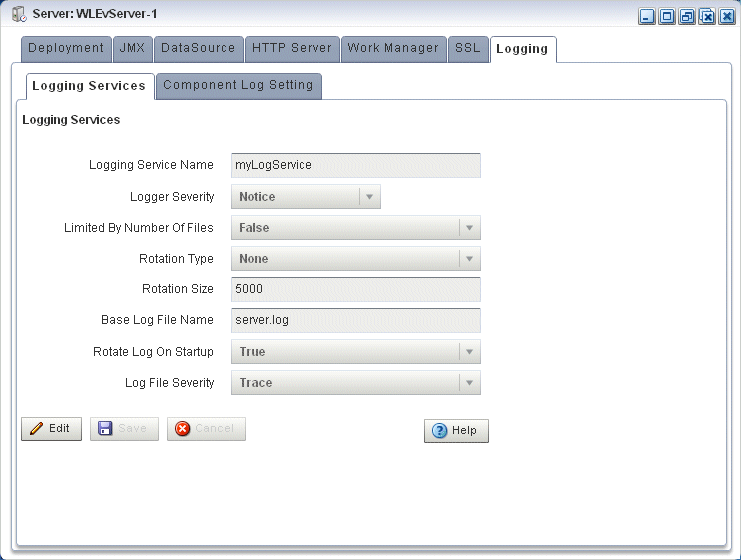Image resolution: width=741 pixels, height=560 pixels.
Task: Click the Rotation Size field
Action: tap(355, 289)
